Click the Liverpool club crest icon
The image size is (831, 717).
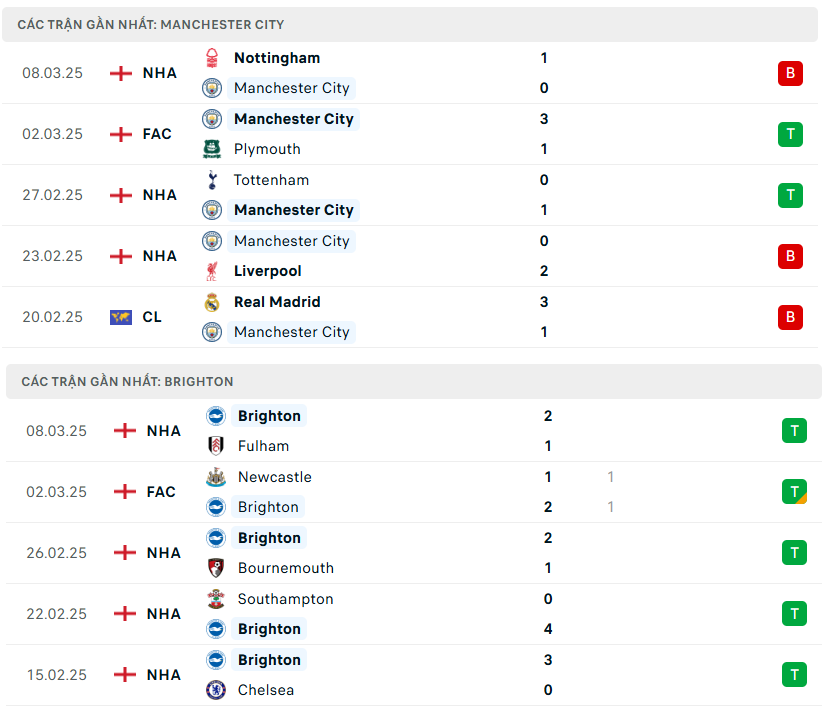(x=212, y=271)
